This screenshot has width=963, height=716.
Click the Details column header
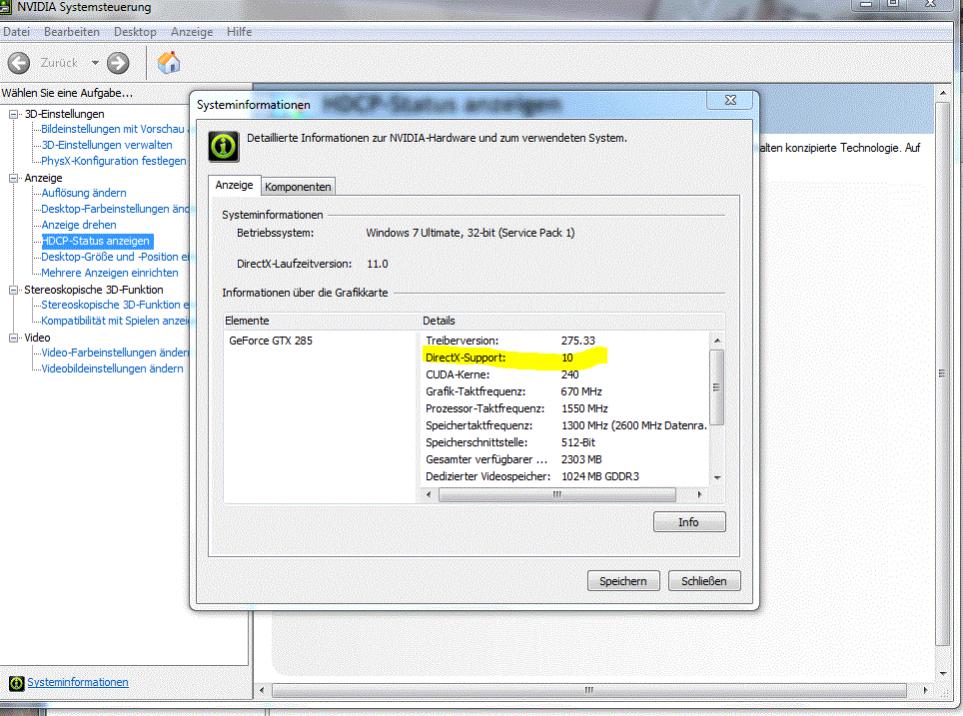coord(571,321)
